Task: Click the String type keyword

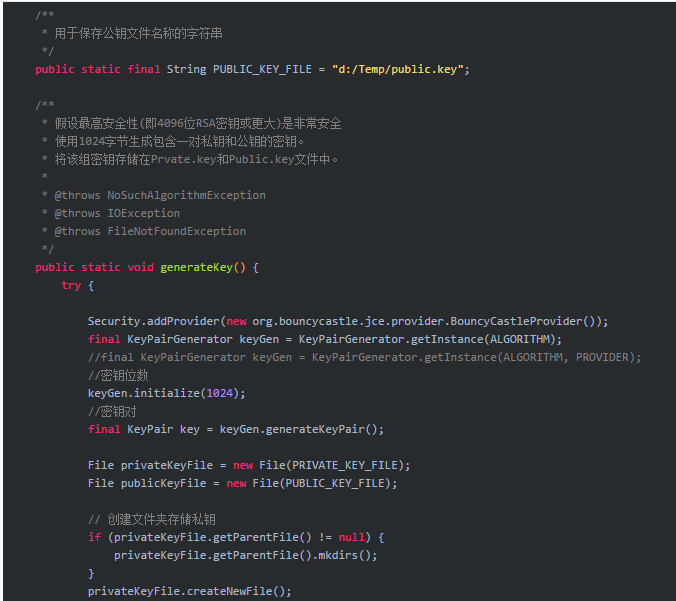Action: coord(186,69)
